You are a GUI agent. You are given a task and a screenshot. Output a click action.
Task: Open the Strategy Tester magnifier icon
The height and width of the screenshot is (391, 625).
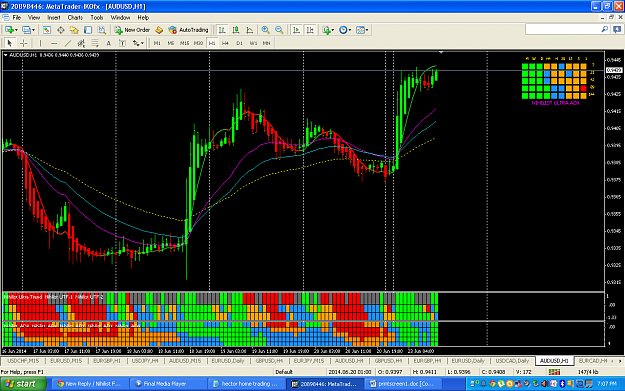pyautogui.click(x=102, y=30)
